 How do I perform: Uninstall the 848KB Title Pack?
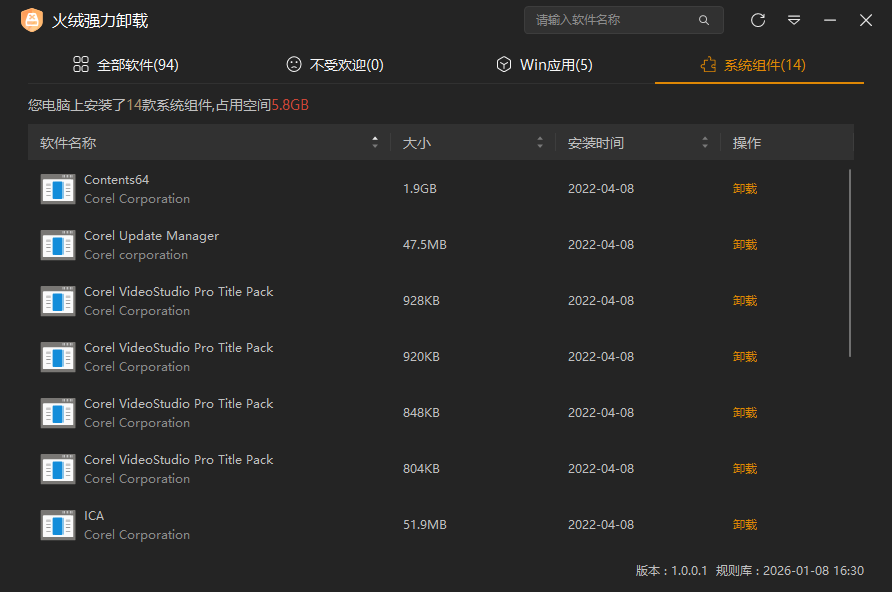pyautogui.click(x=745, y=413)
